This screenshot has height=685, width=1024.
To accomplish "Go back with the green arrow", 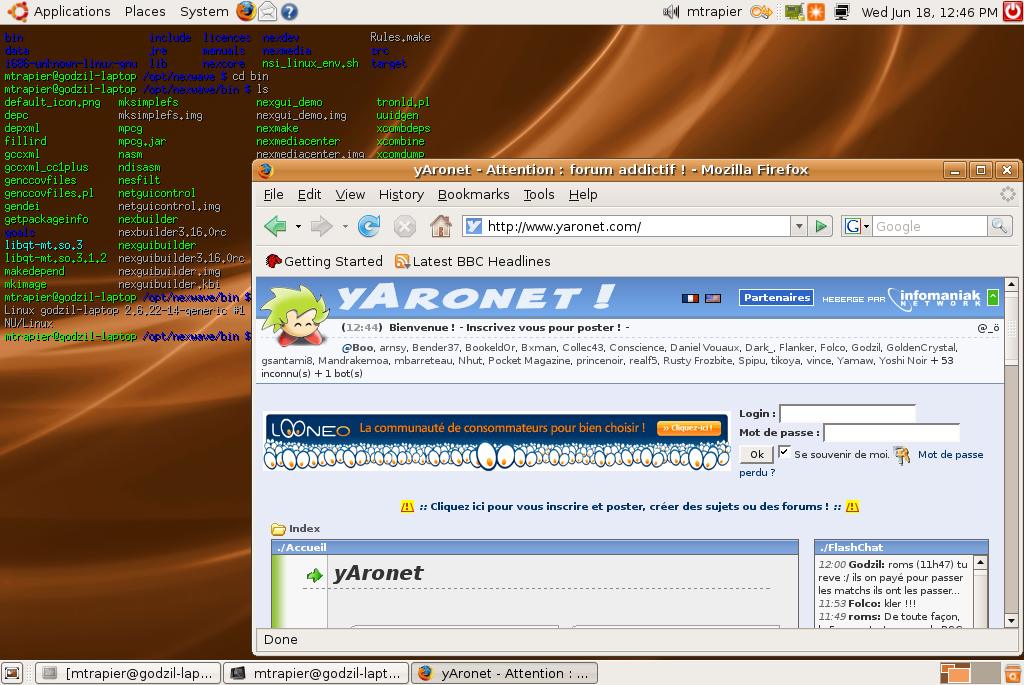I will (x=276, y=227).
